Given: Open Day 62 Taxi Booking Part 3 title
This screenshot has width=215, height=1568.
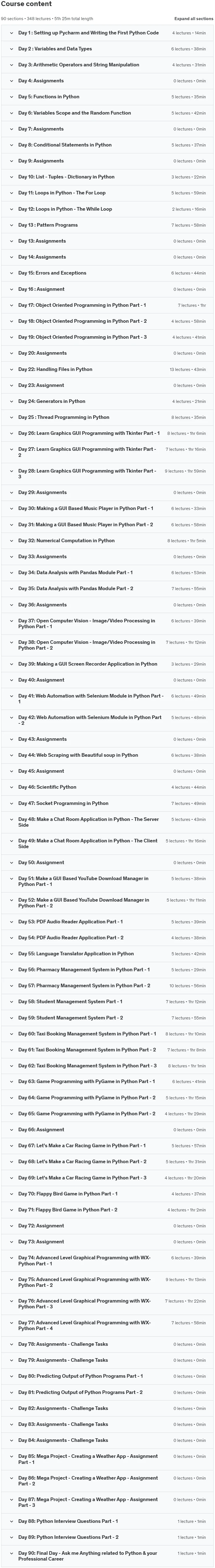Looking at the screenshot, I should 87,1066.
